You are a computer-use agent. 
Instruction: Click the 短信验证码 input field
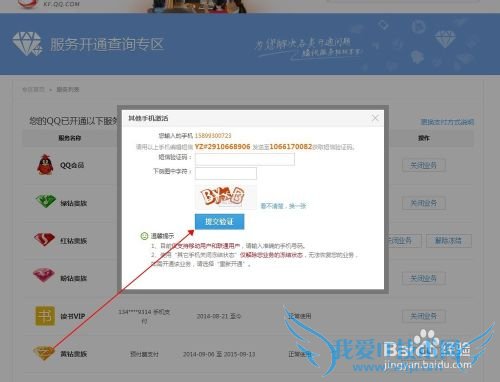pyautogui.click(x=245, y=159)
